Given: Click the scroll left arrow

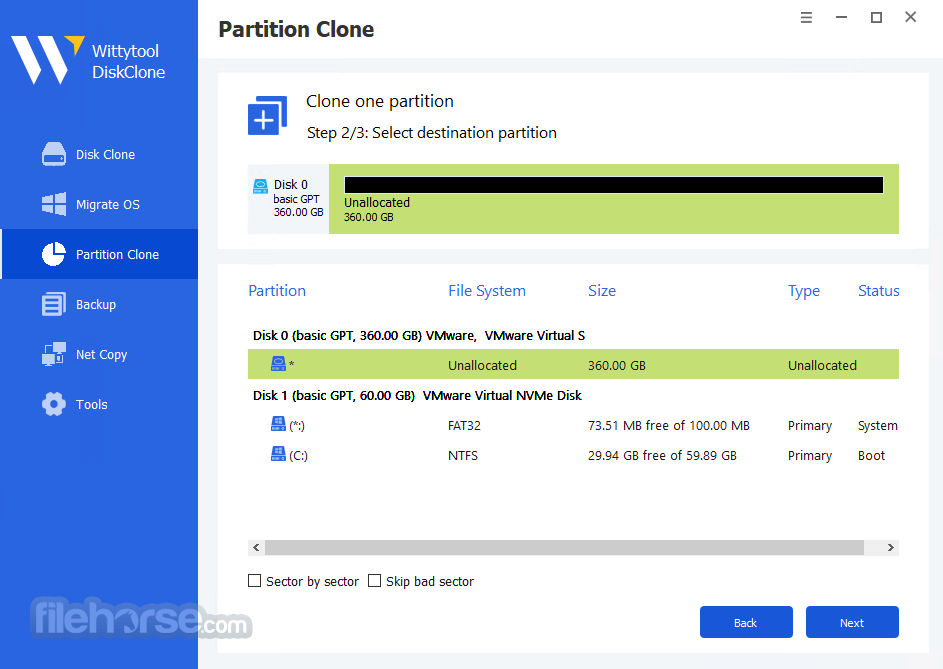Looking at the screenshot, I should (256, 547).
